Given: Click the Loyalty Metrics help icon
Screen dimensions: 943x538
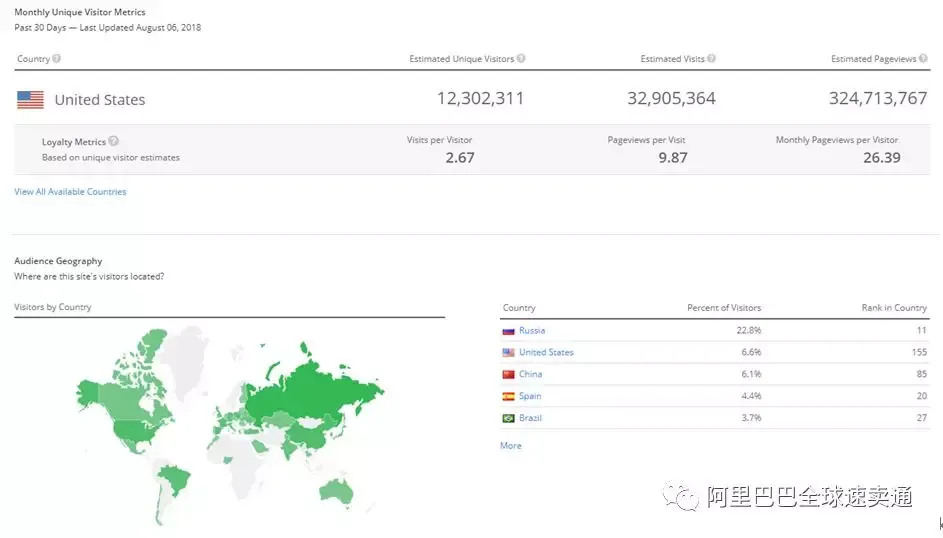Looking at the screenshot, I should click(114, 141).
